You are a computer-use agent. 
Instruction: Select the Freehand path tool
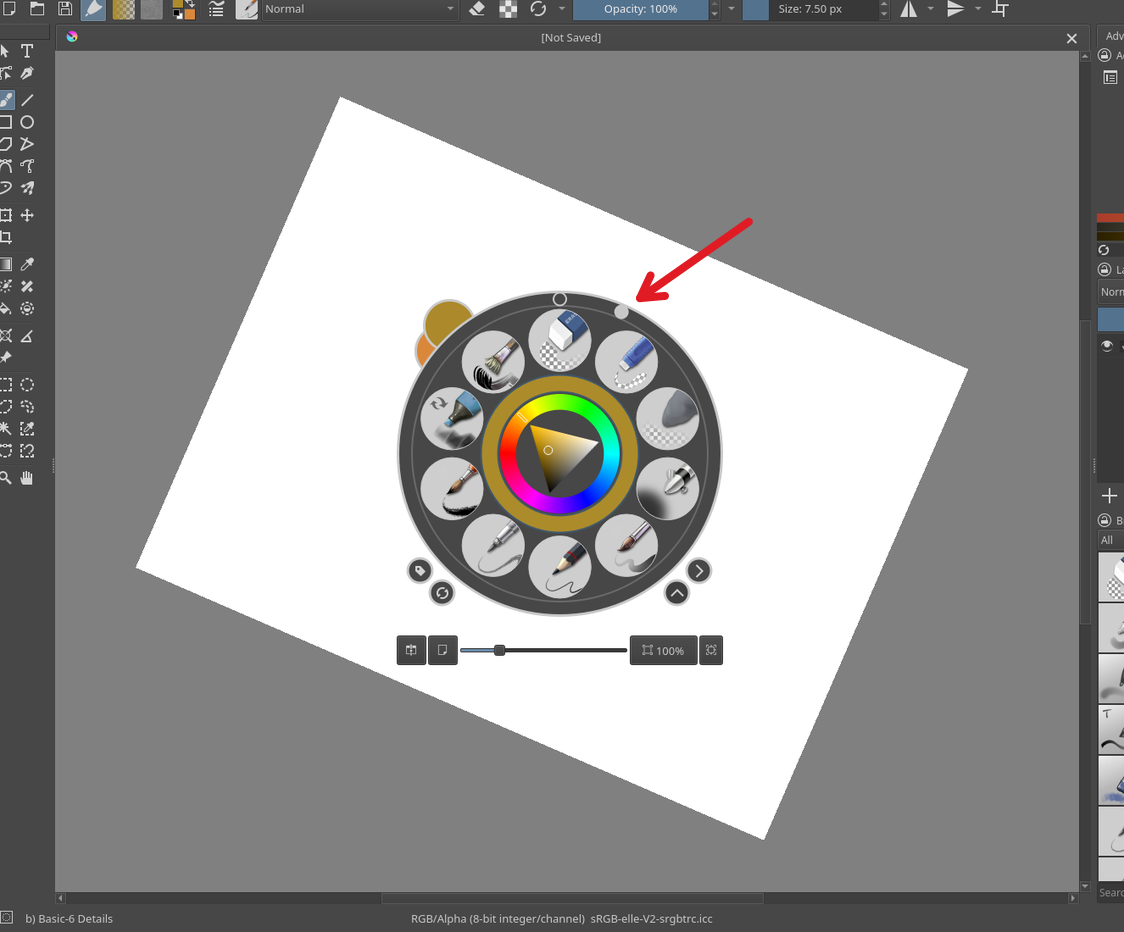point(27,166)
